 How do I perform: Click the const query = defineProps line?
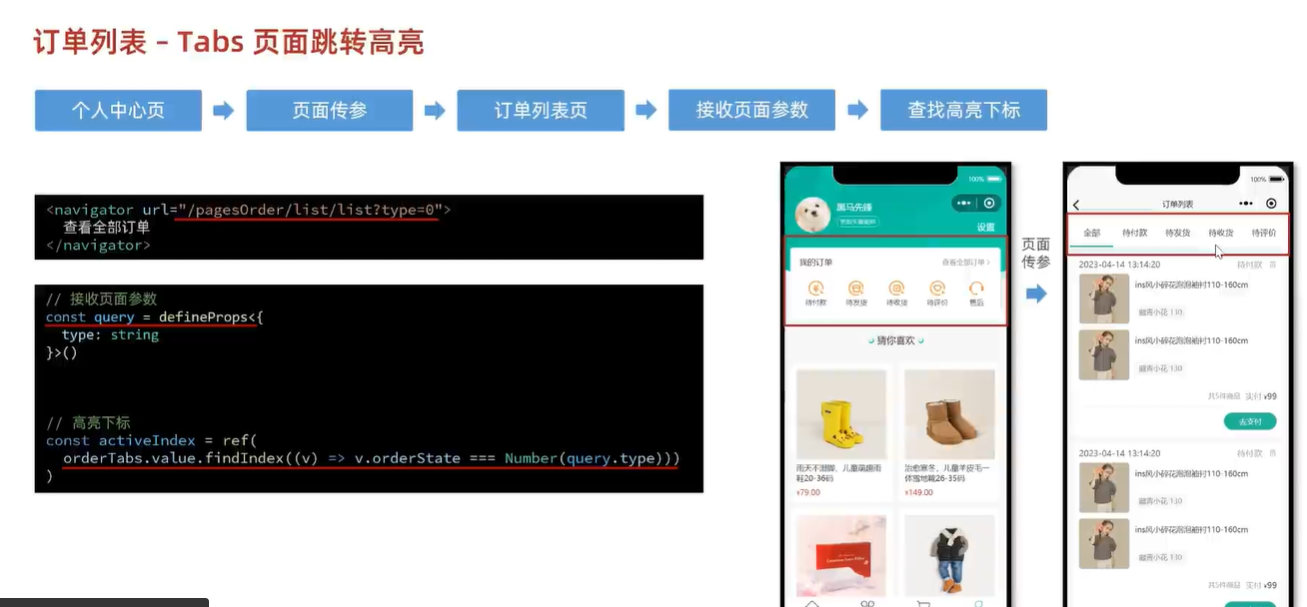tap(154, 317)
